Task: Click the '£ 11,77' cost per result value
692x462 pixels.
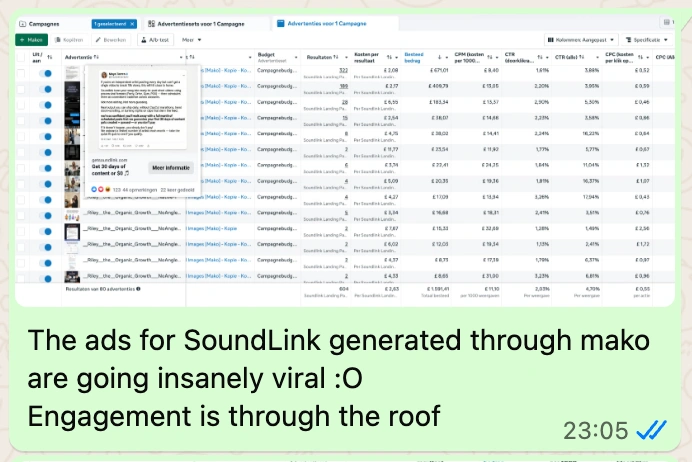Action: [391, 150]
